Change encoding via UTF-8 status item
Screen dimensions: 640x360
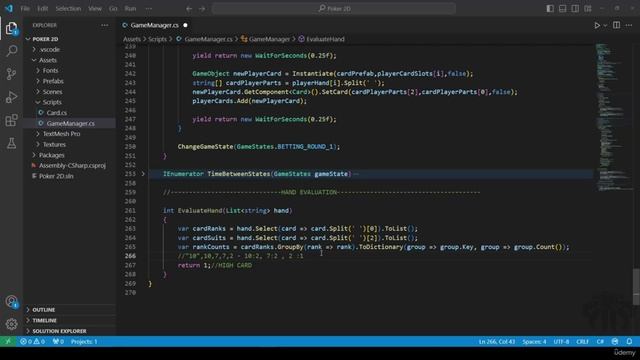(561, 342)
